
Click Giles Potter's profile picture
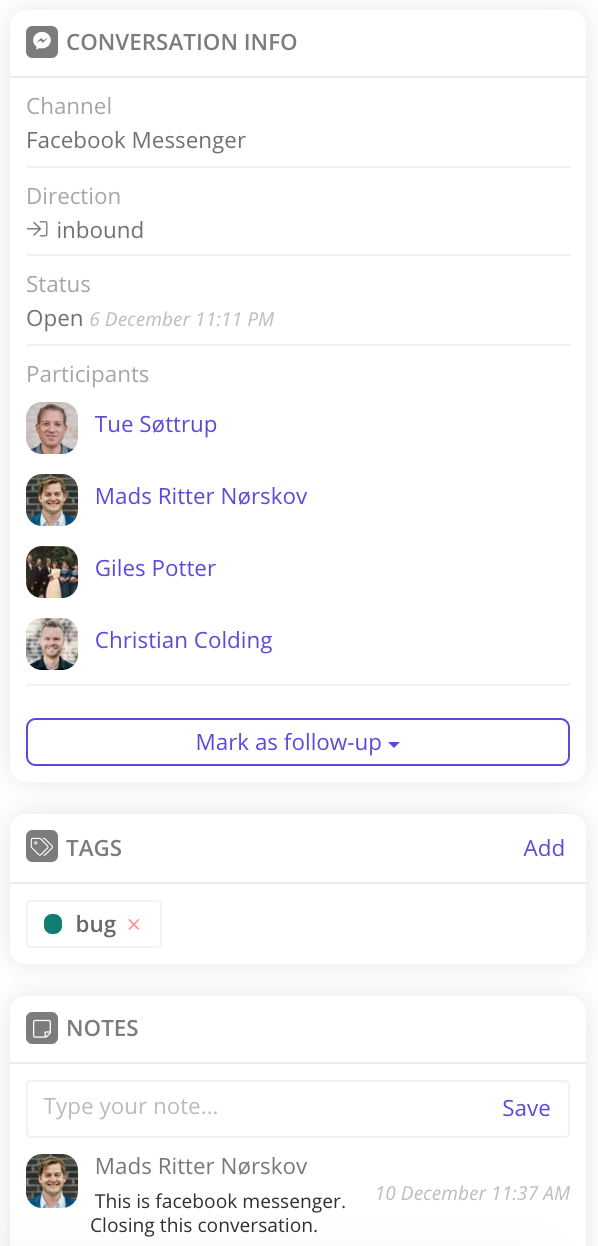52,572
